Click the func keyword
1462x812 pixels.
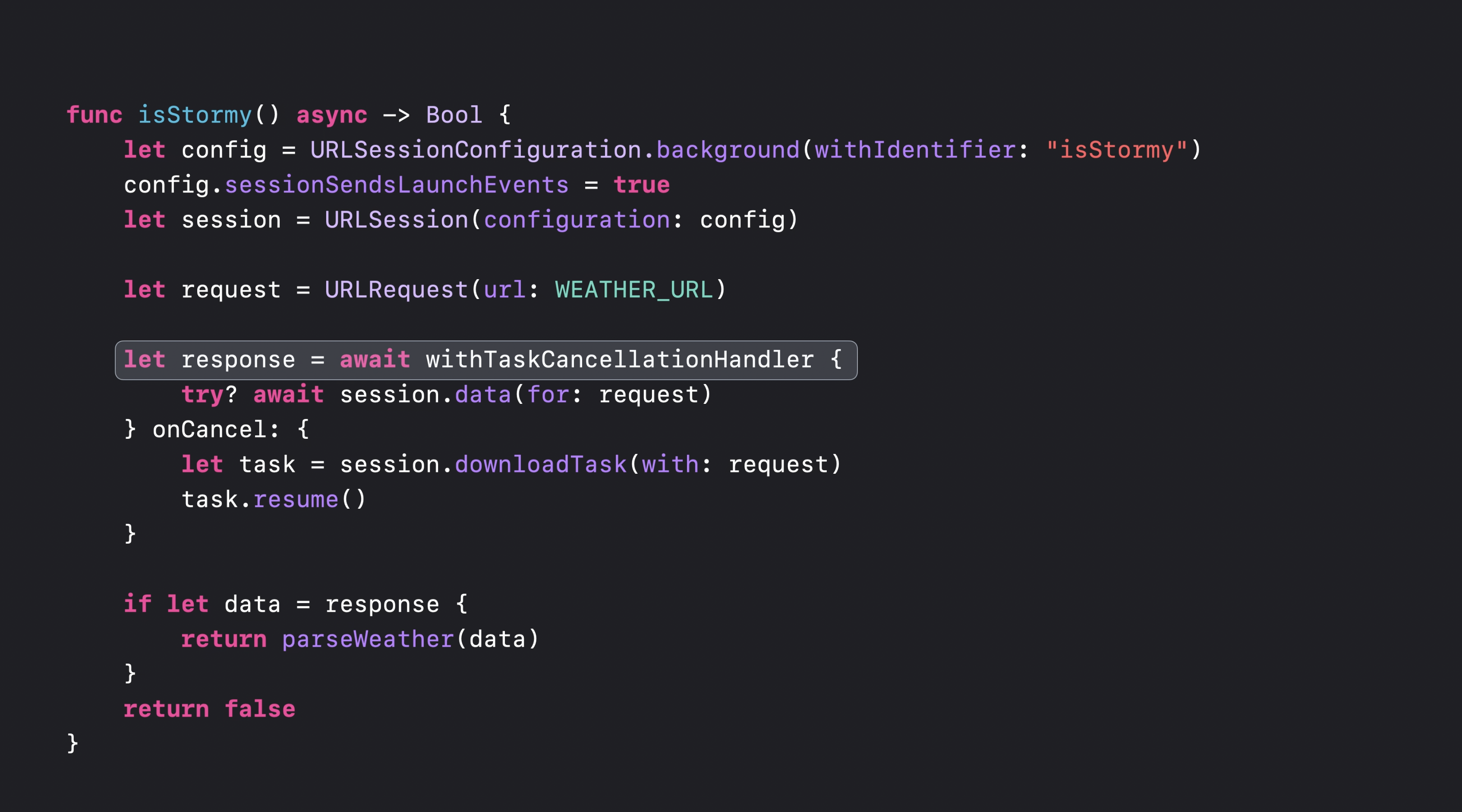[x=95, y=115]
